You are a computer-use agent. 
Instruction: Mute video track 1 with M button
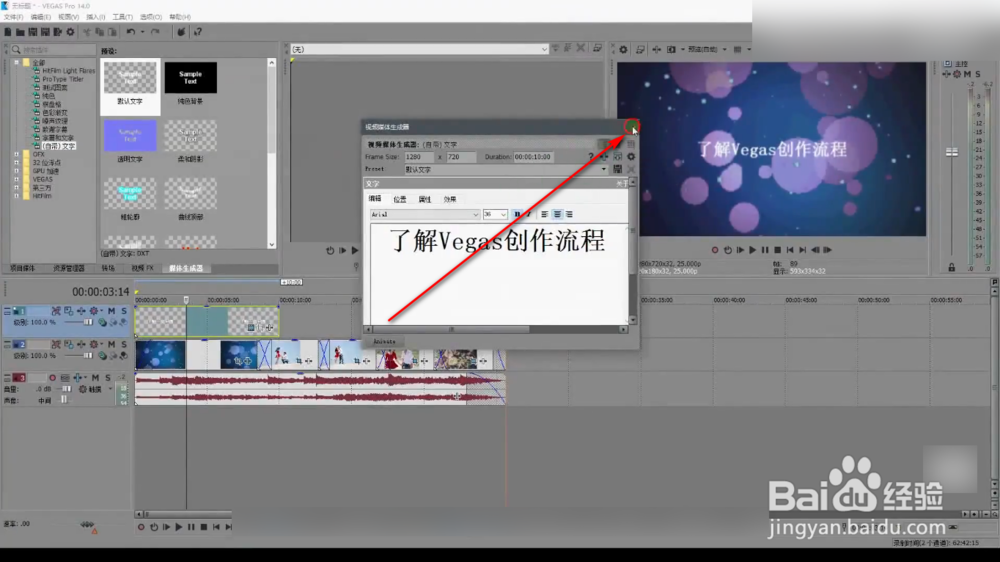click(x=112, y=311)
